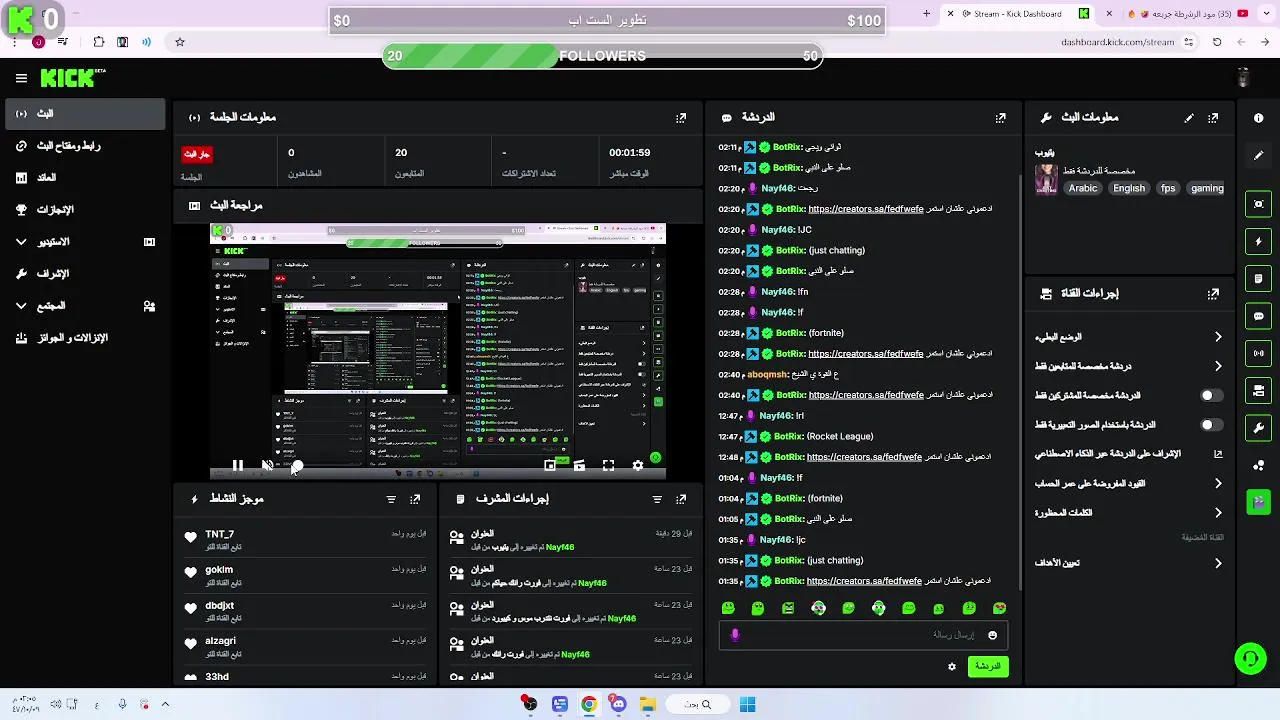
Task: Open the achievements page in sidebar
Action: tap(84, 210)
